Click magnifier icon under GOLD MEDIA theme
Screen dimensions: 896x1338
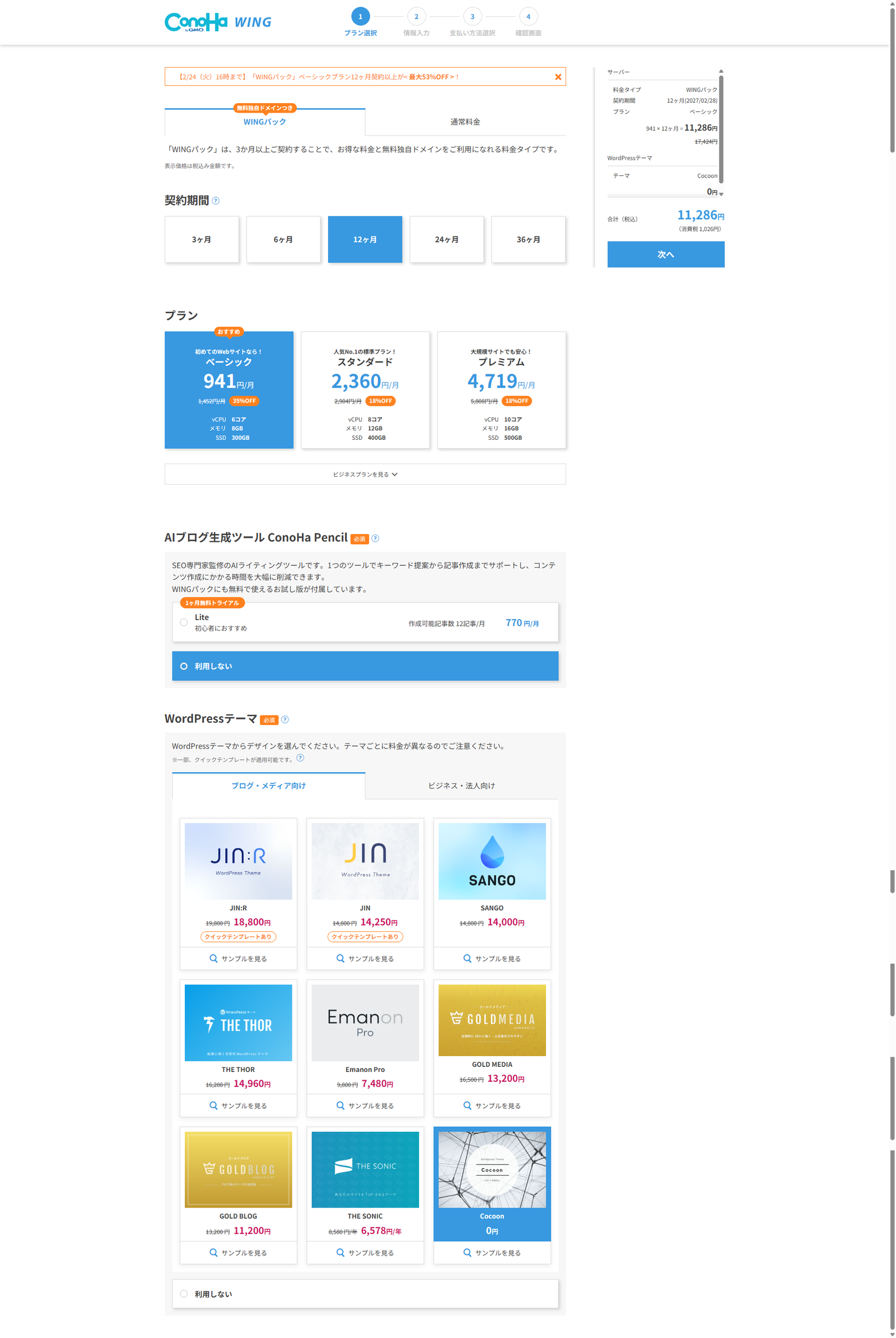pyautogui.click(x=467, y=1105)
